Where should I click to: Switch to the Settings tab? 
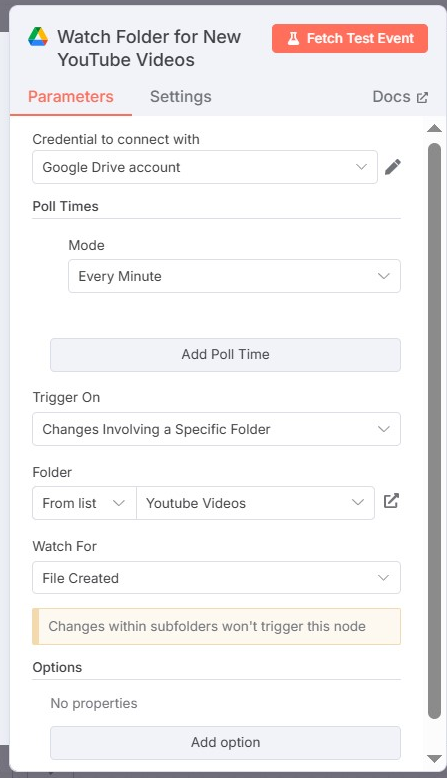(181, 97)
